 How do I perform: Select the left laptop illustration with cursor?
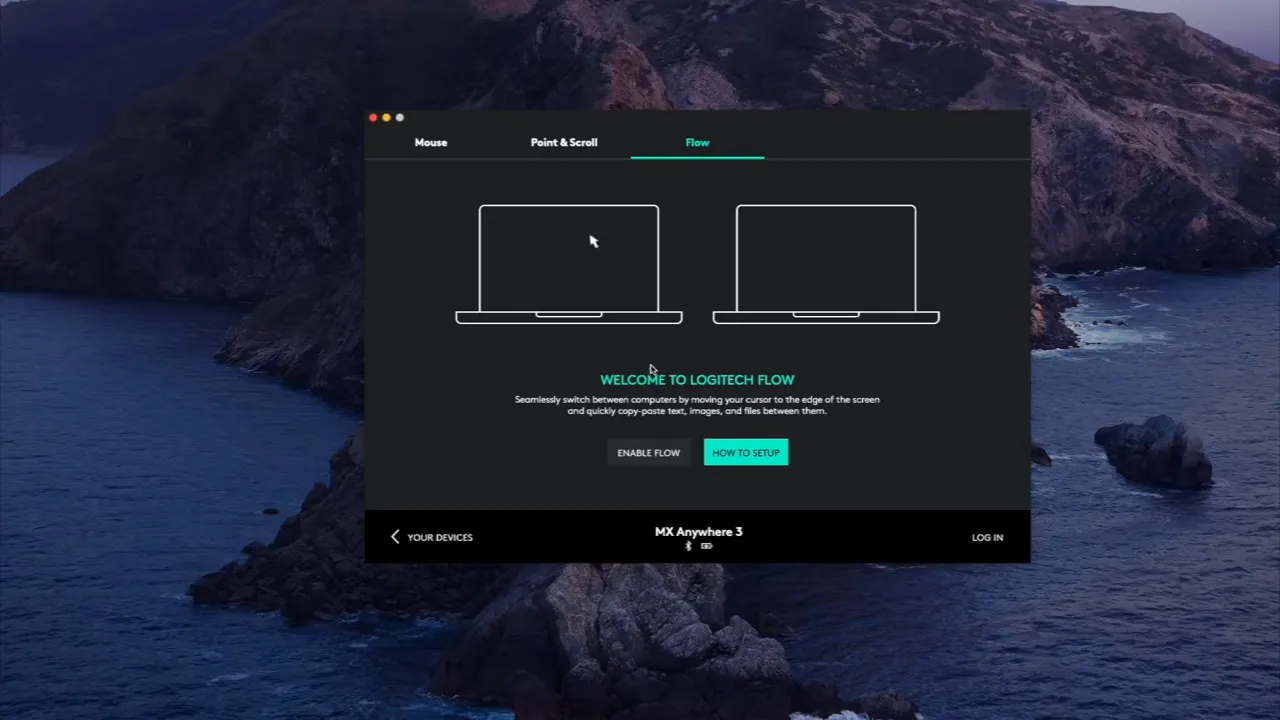pyautogui.click(x=569, y=264)
